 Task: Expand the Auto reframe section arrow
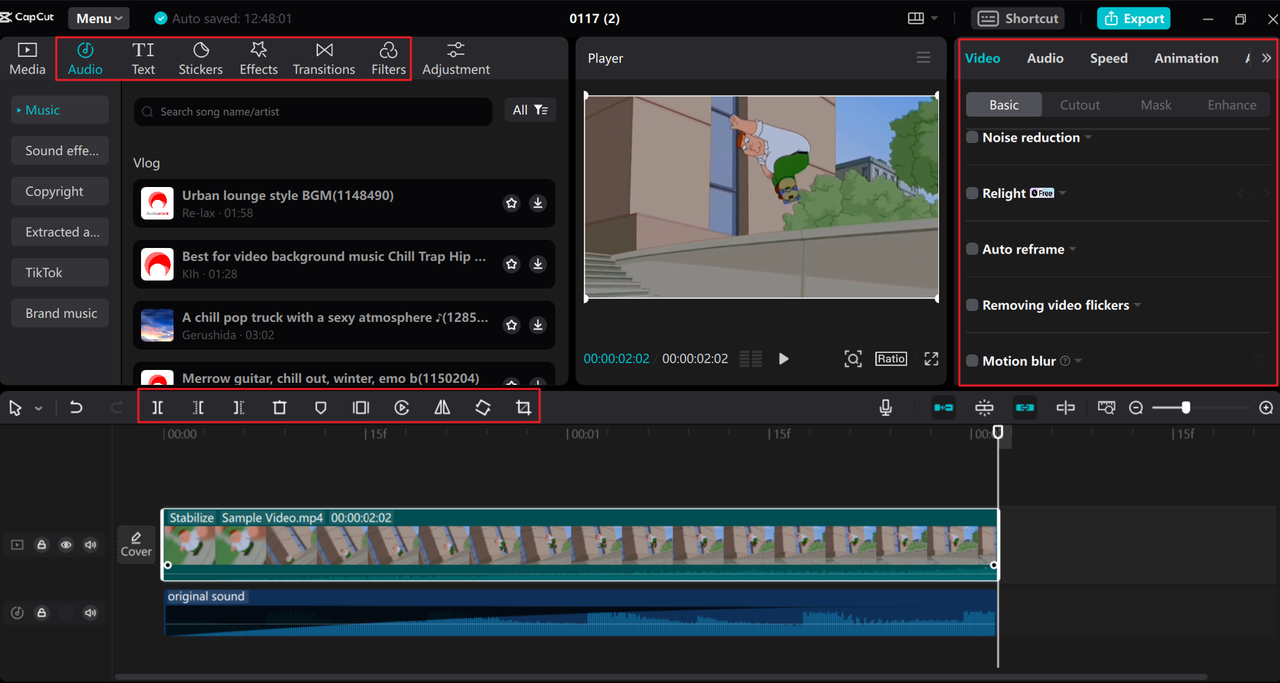point(1072,250)
